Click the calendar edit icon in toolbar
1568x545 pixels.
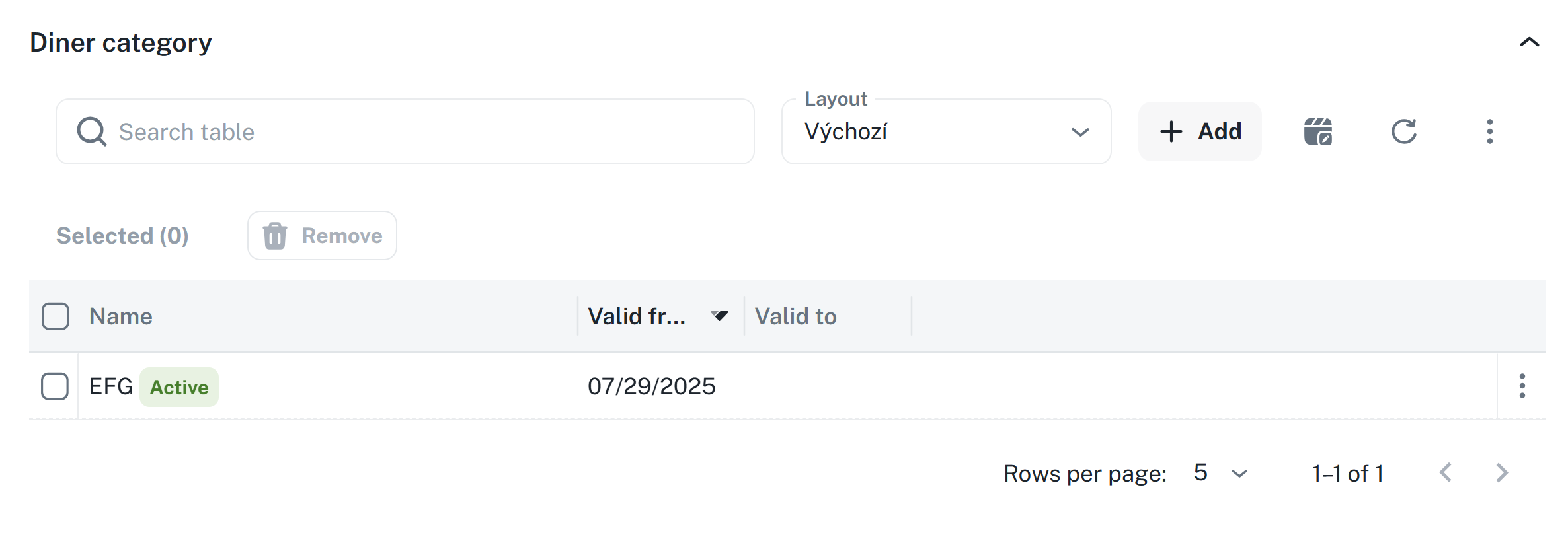(x=1317, y=131)
